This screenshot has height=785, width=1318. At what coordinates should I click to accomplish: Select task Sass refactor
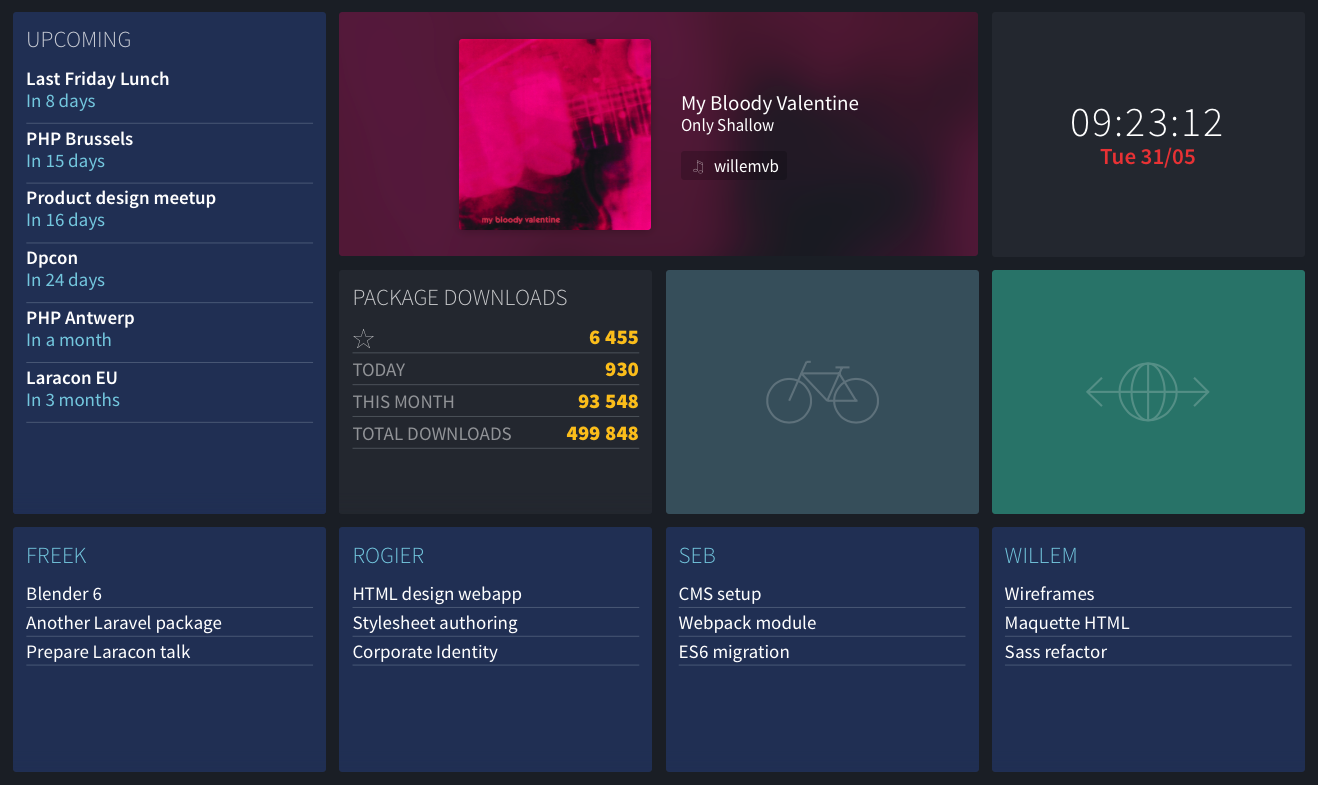coord(1056,652)
